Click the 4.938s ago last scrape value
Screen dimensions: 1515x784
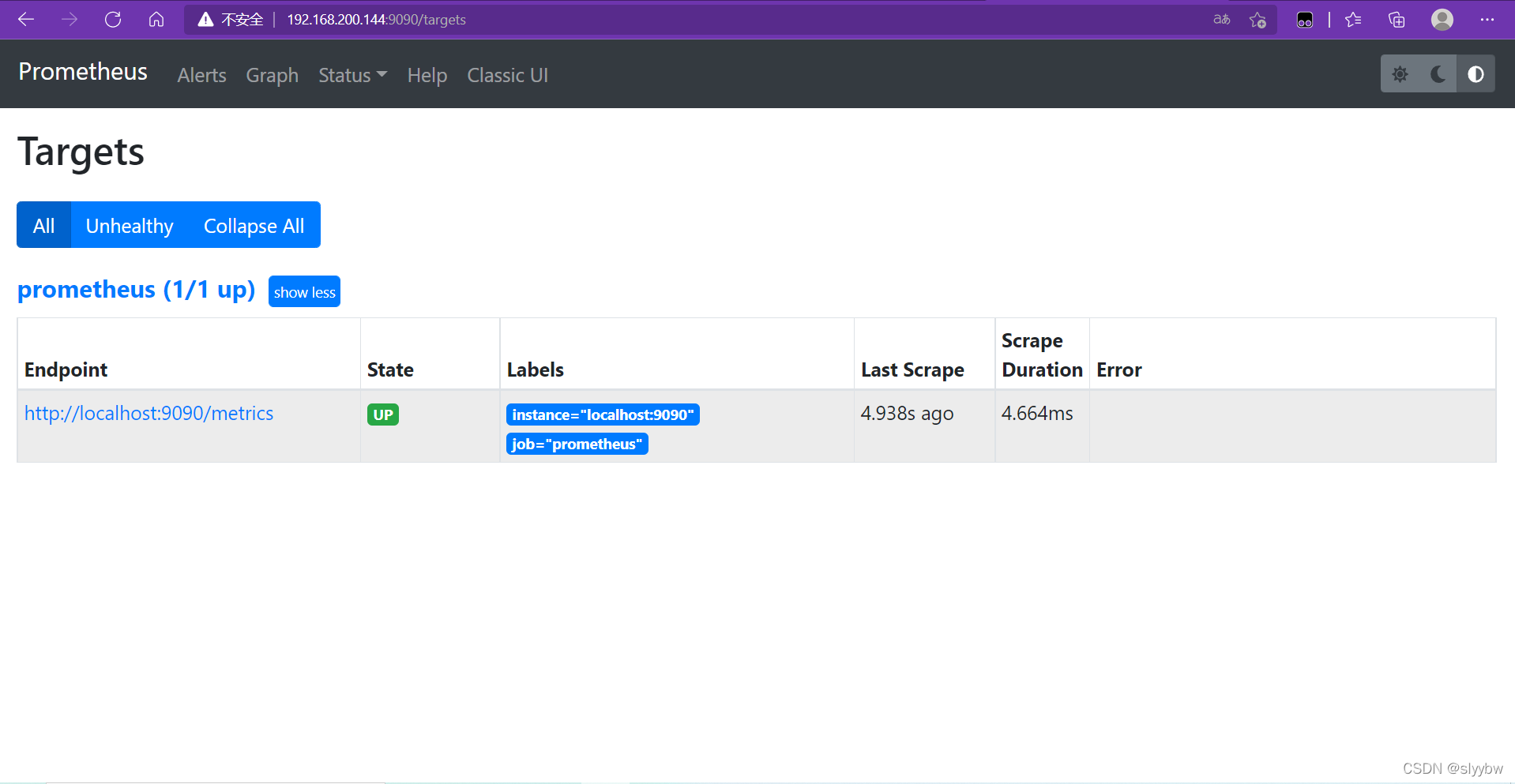(x=907, y=414)
